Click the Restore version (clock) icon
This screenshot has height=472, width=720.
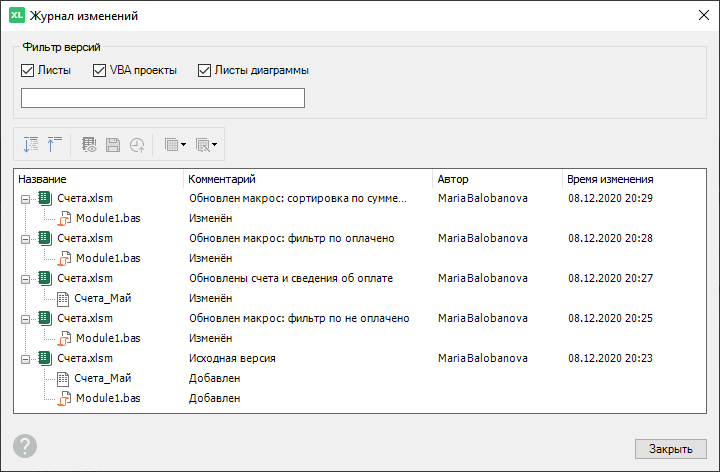pos(136,144)
